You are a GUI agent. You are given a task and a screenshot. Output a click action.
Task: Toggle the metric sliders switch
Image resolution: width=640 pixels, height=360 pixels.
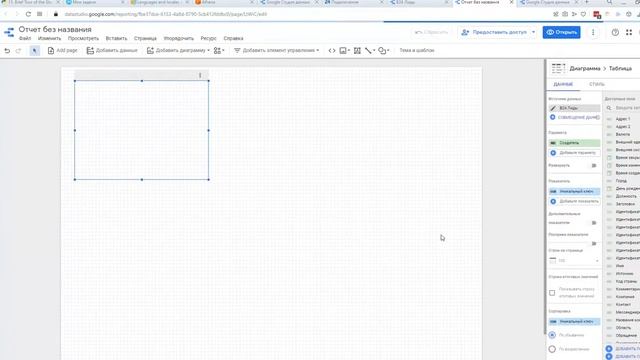click(593, 243)
